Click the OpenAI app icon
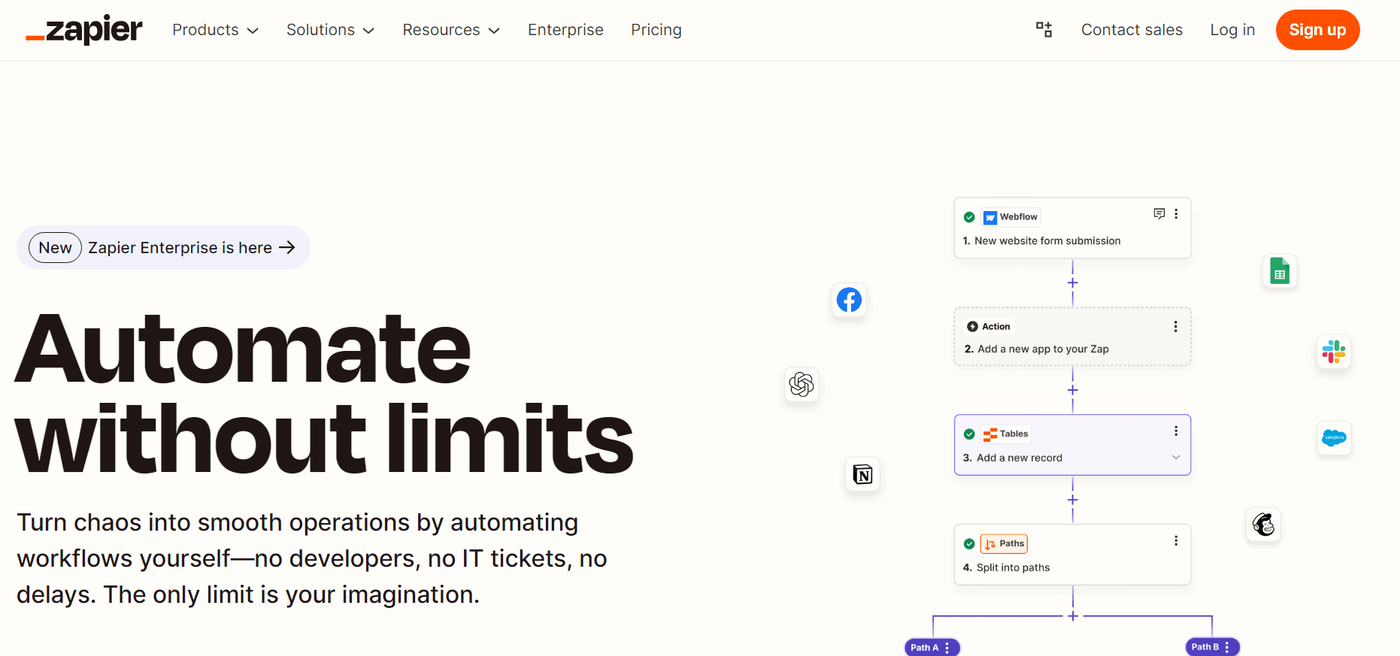 click(801, 384)
